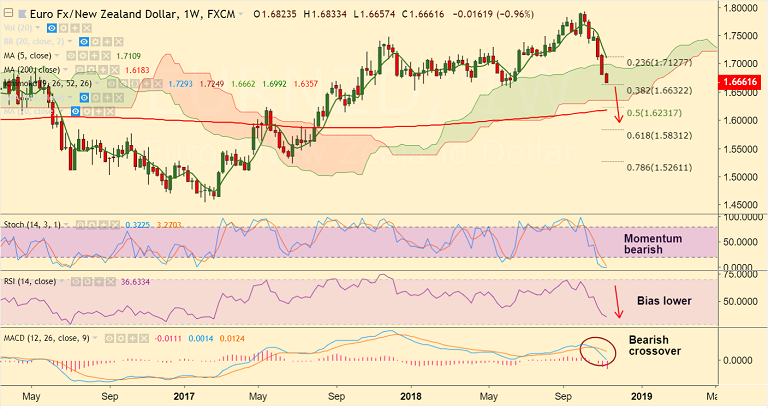Open the MA (5, close) dropdown arrow
This screenshot has width=768, height=409.
tap(57, 55)
